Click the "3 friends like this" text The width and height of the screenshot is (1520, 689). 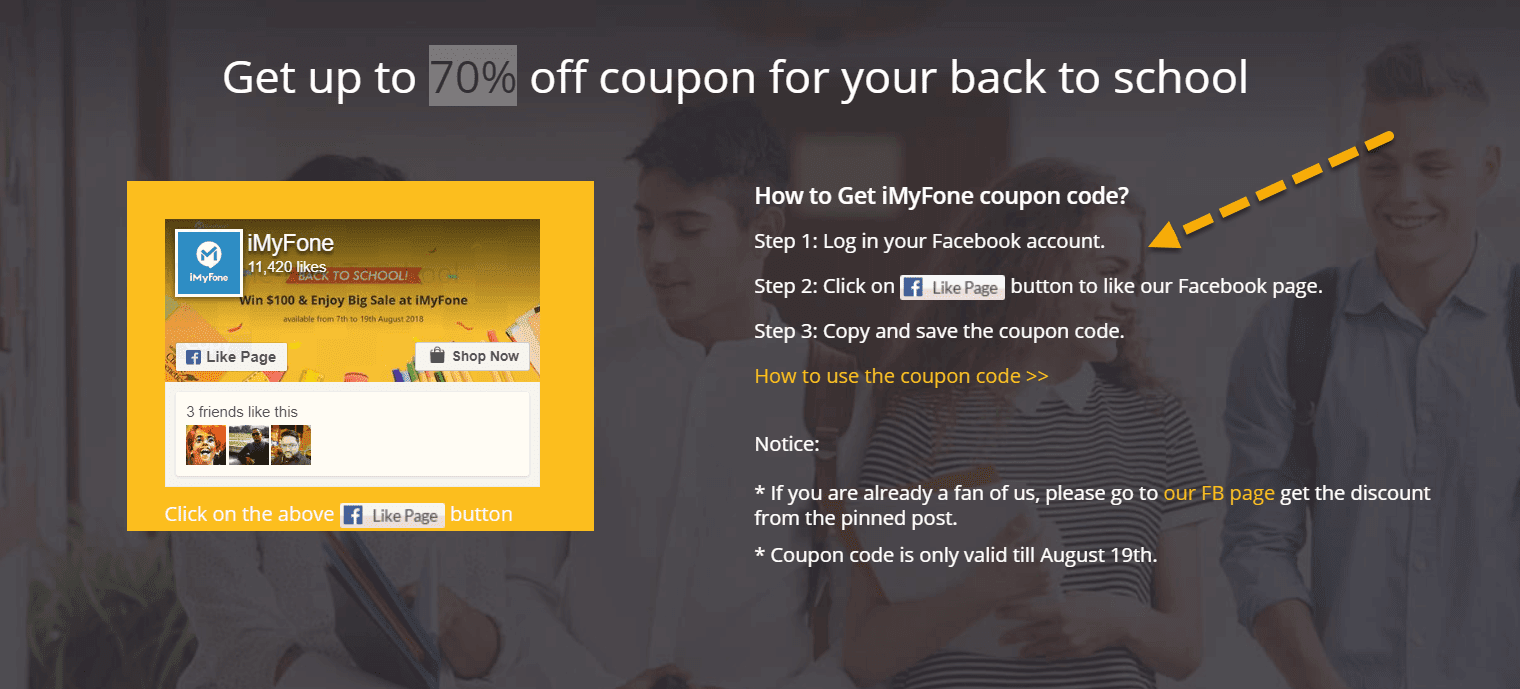coord(242,412)
